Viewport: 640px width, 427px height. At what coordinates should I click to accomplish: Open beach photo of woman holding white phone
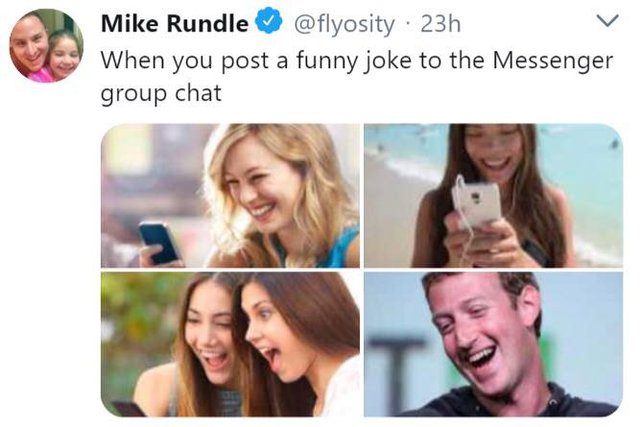(x=493, y=196)
